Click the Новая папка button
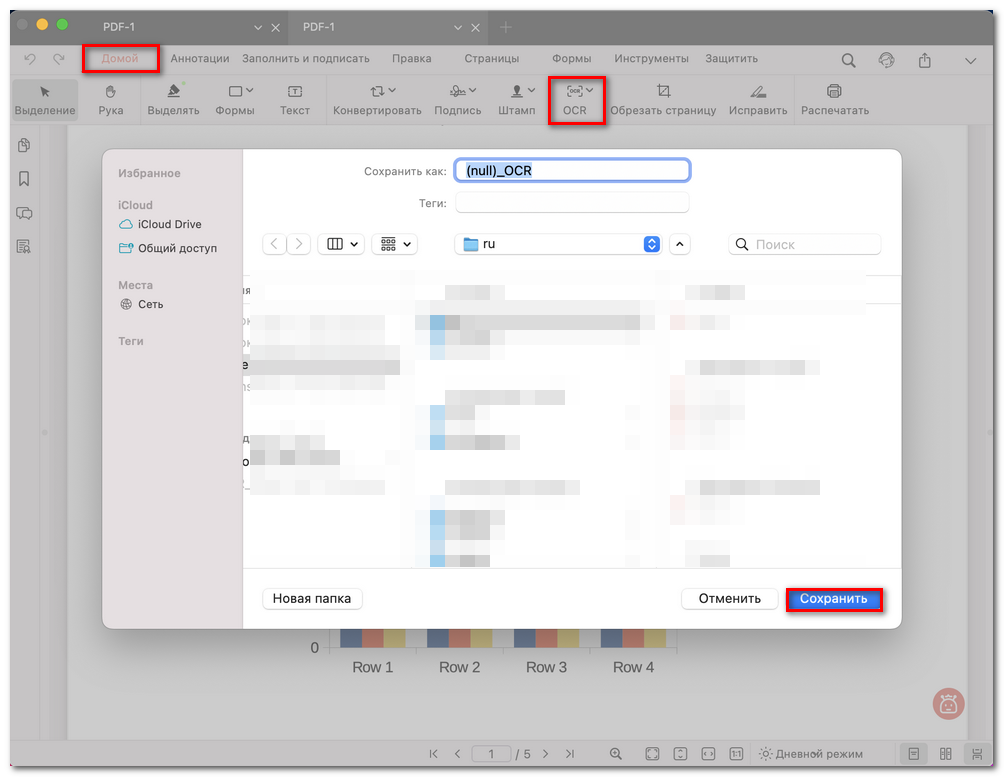This screenshot has width=1004, height=777. pyautogui.click(x=312, y=598)
